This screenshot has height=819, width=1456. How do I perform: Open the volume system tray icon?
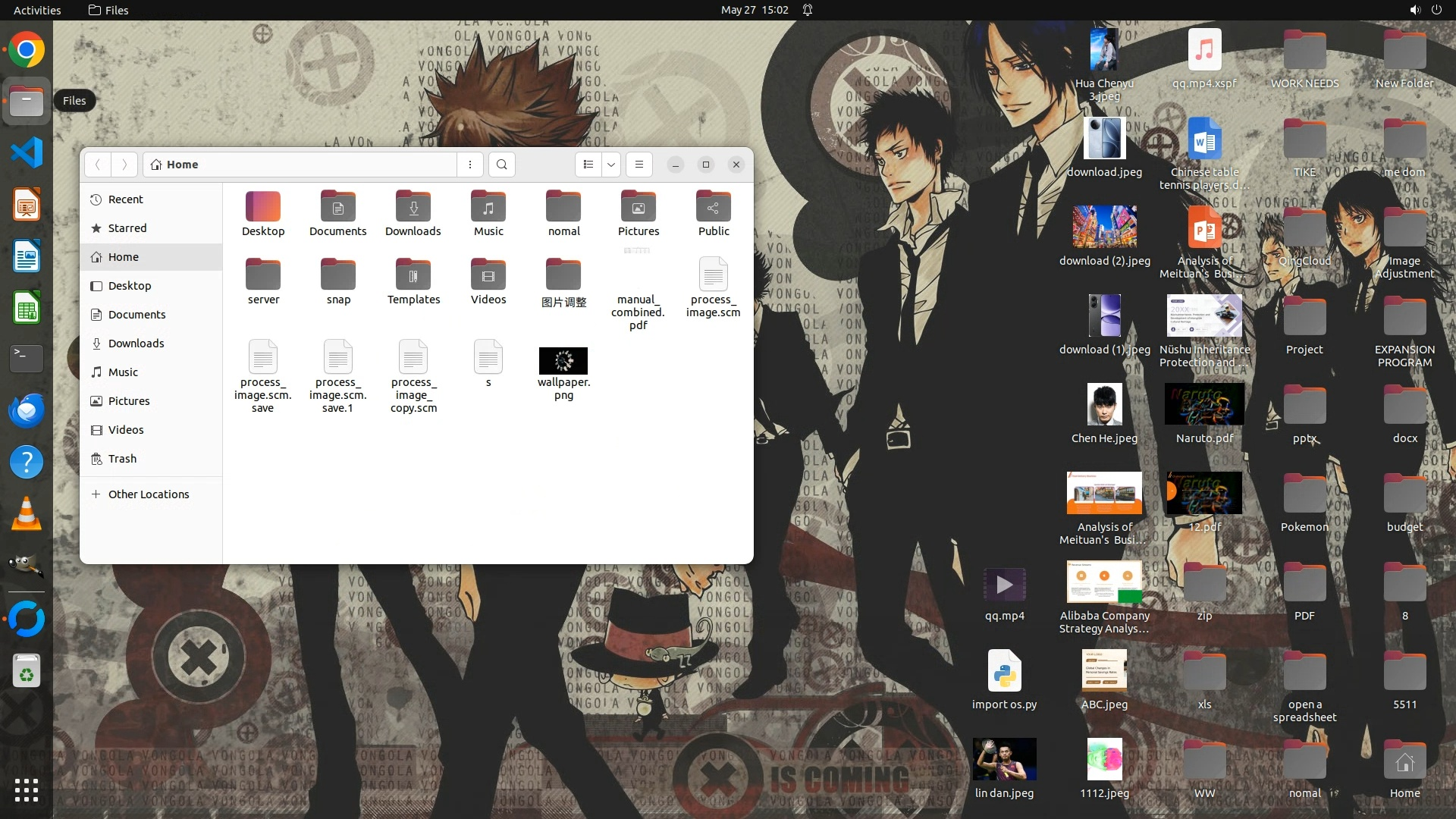[1415, 10]
